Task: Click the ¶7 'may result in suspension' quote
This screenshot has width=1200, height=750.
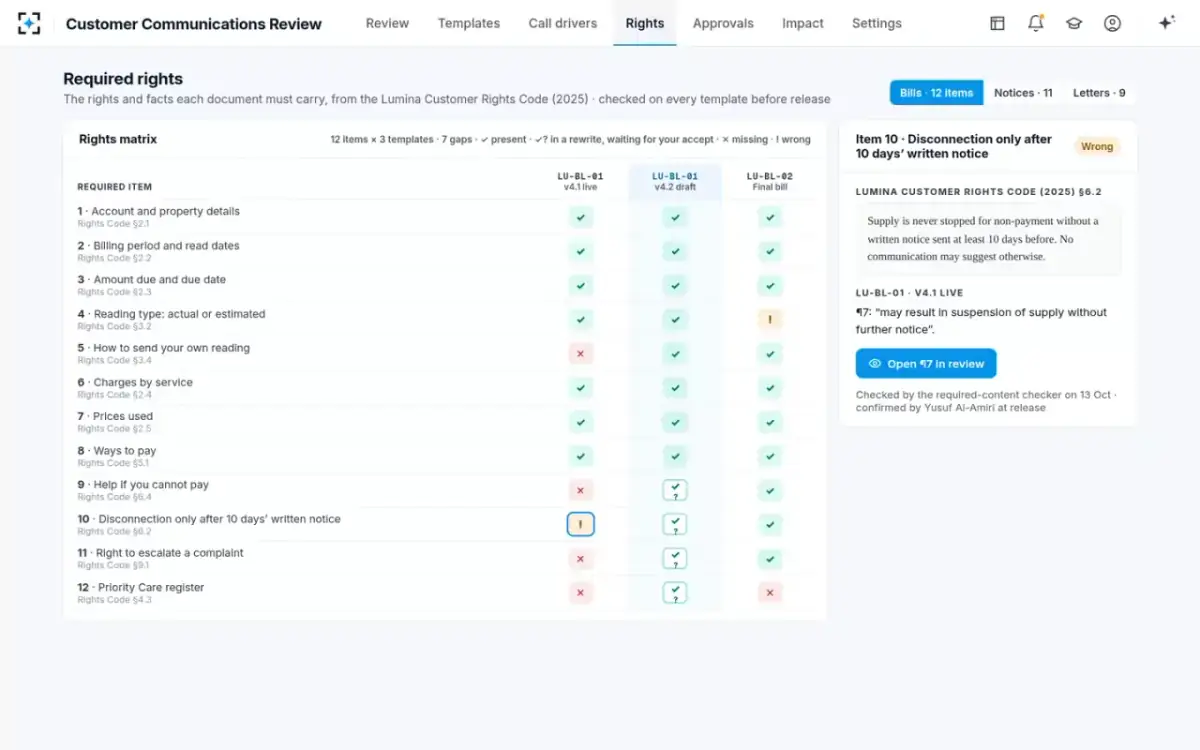Action: pos(981,321)
